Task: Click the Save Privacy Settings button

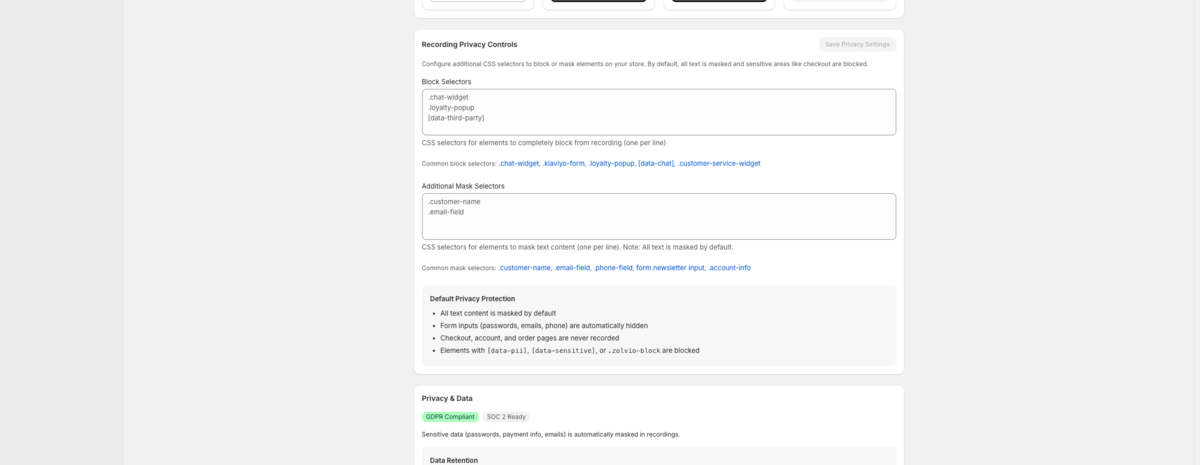Action: click(857, 44)
